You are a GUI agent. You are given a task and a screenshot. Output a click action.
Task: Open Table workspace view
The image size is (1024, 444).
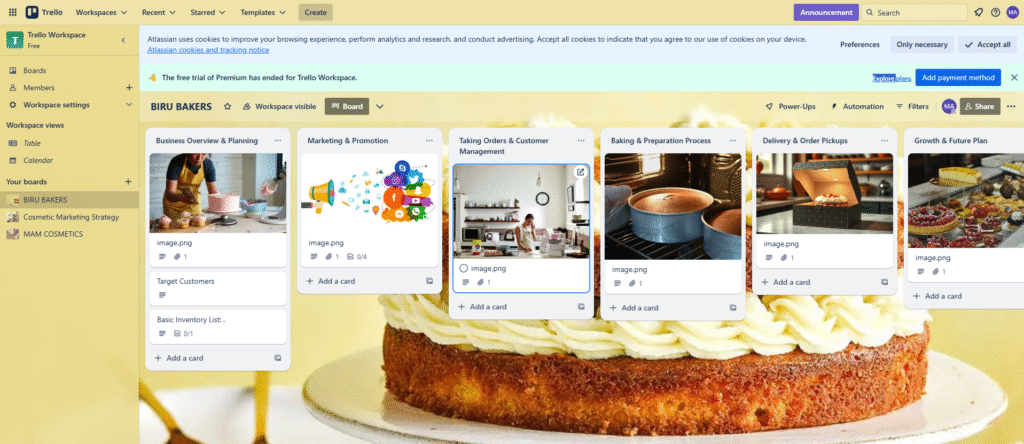pyautogui.click(x=32, y=143)
